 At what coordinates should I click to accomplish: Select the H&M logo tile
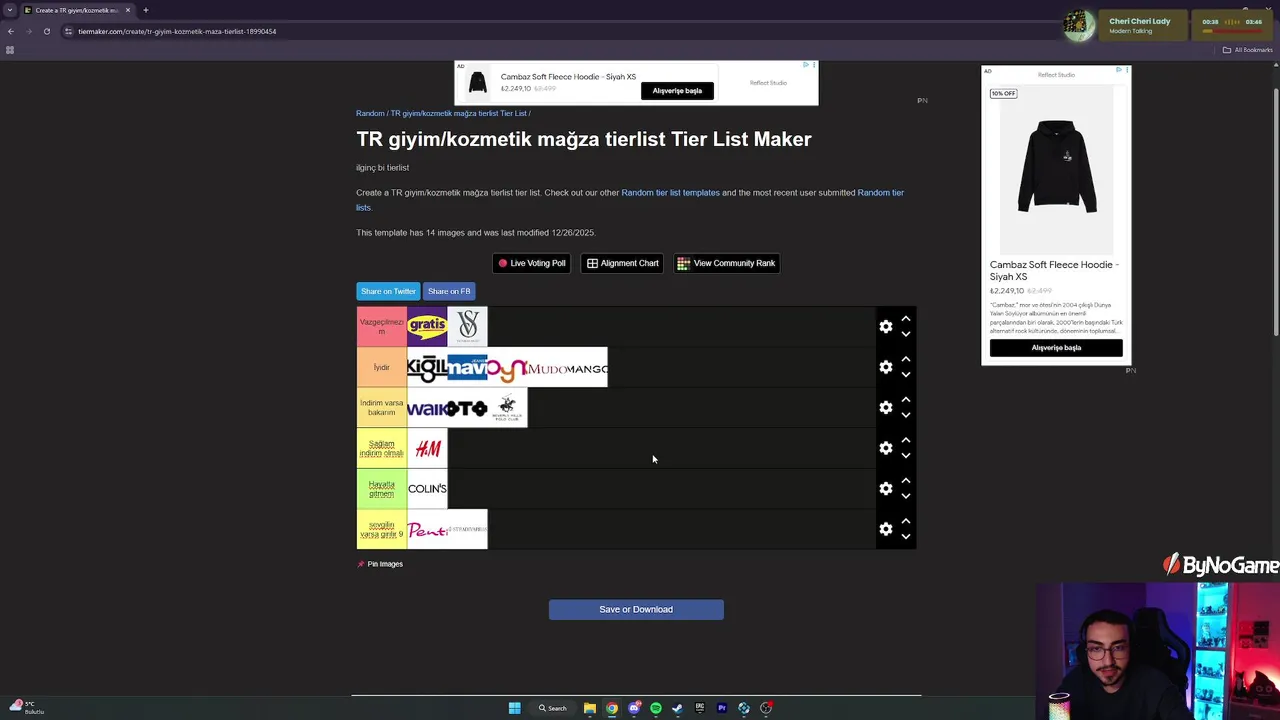(427, 448)
